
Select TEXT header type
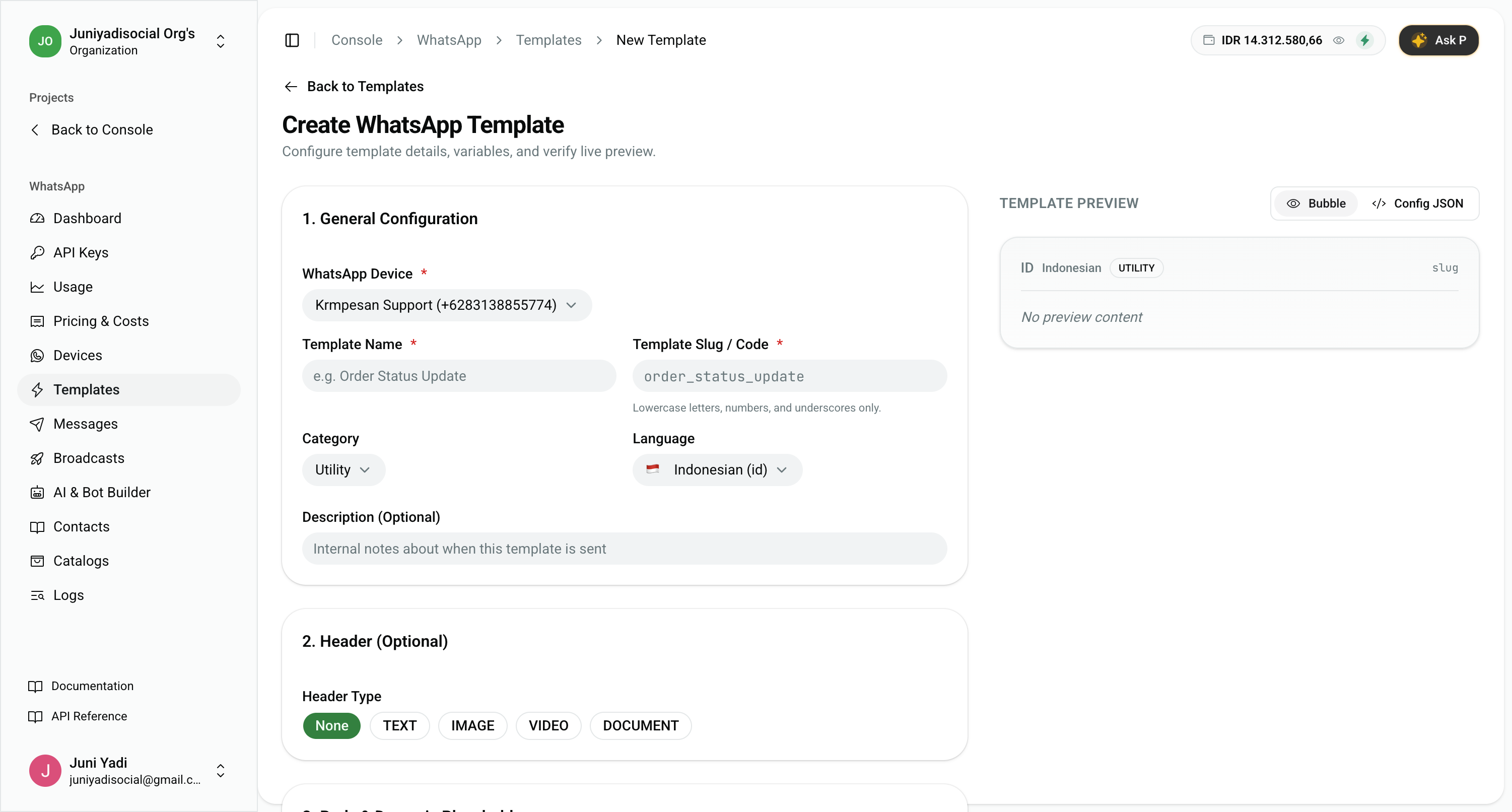400,725
